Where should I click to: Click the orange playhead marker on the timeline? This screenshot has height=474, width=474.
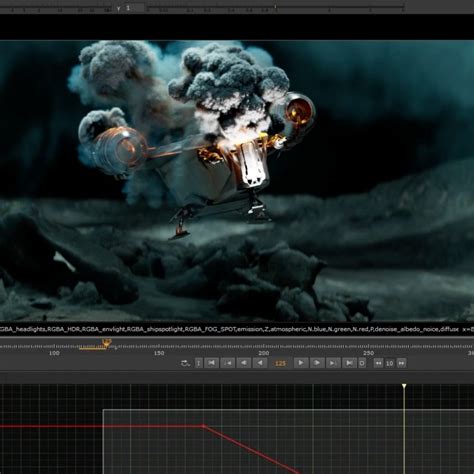coord(106,342)
